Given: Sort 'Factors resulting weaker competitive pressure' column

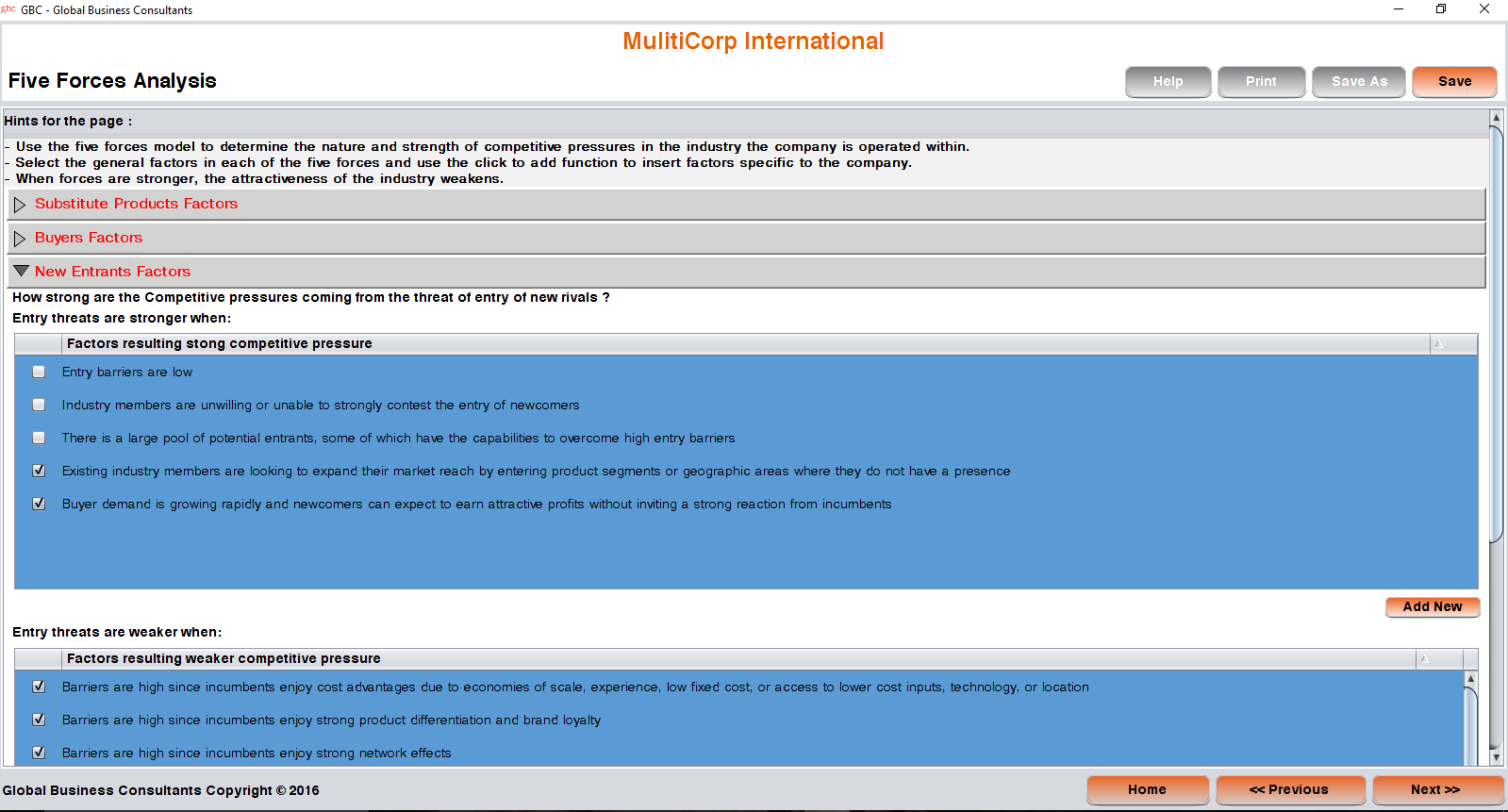Looking at the screenshot, I should coord(1425,659).
